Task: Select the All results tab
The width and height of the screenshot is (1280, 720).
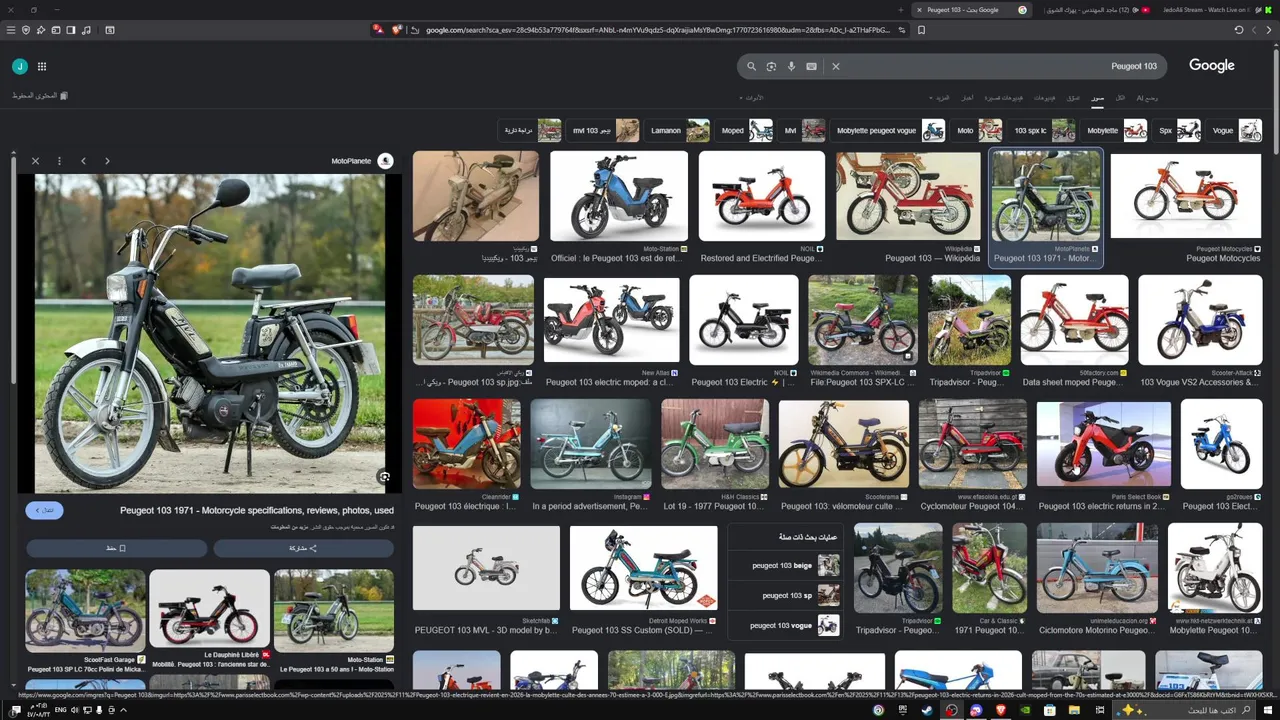Action: 1120,98
